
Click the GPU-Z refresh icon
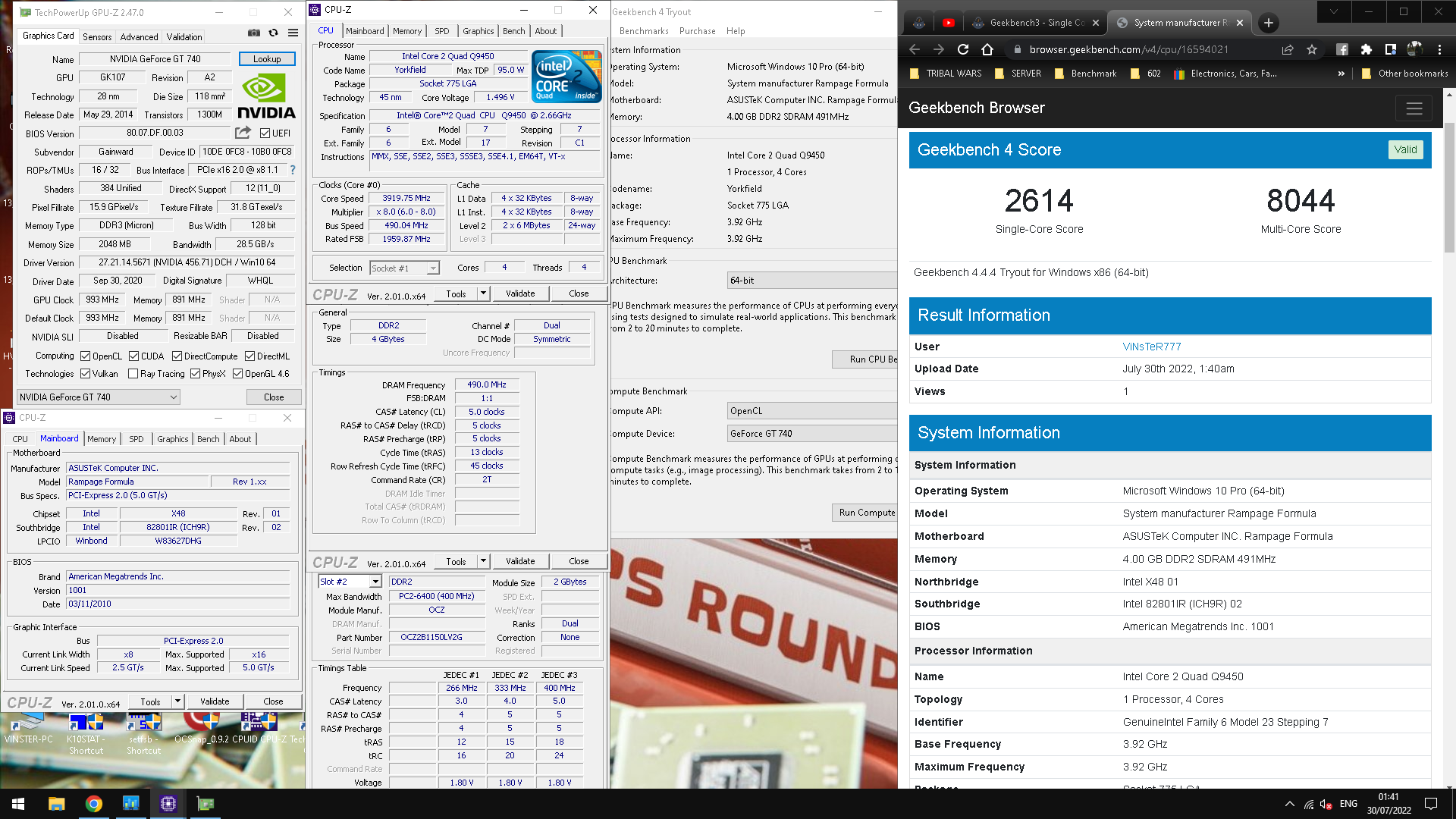tap(274, 33)
